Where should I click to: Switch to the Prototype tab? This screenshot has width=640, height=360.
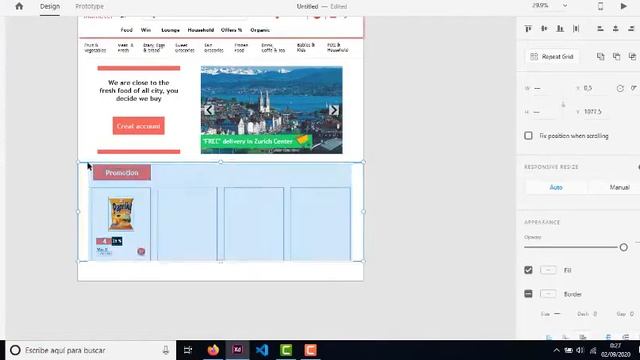(89, 6)
